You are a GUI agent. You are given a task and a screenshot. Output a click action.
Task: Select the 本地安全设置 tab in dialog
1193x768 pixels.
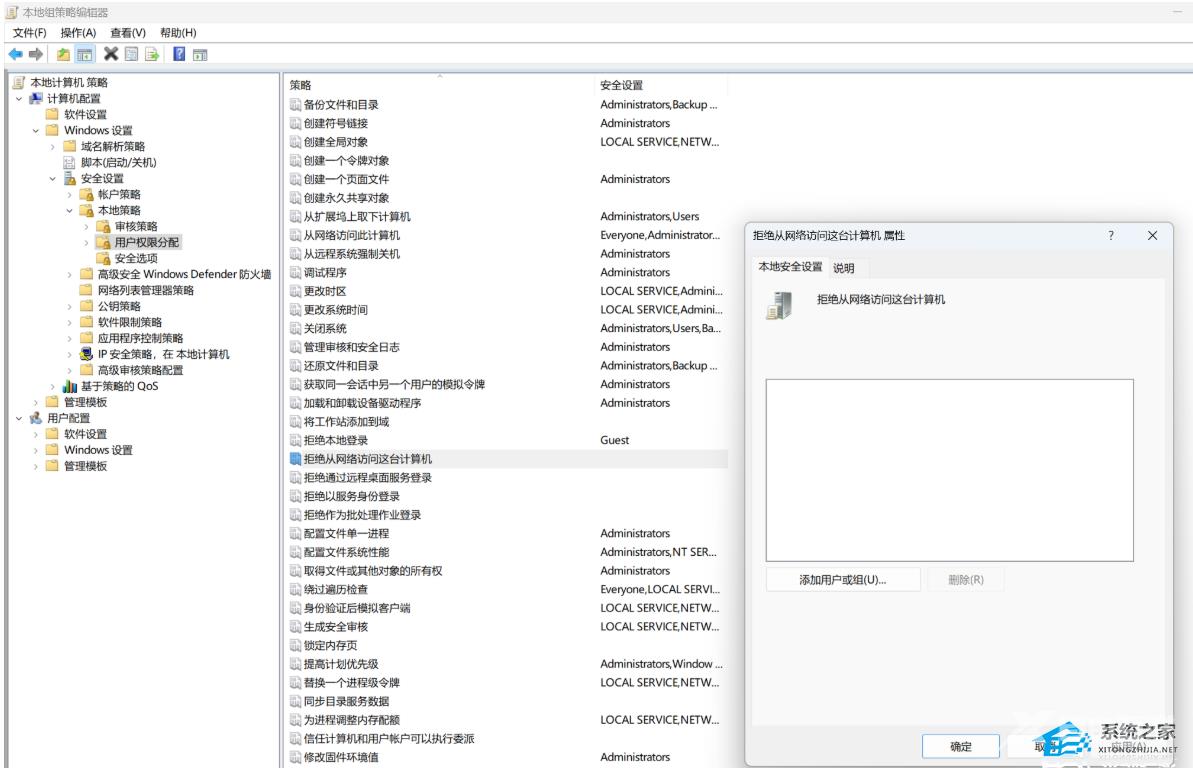coord(790,266)
